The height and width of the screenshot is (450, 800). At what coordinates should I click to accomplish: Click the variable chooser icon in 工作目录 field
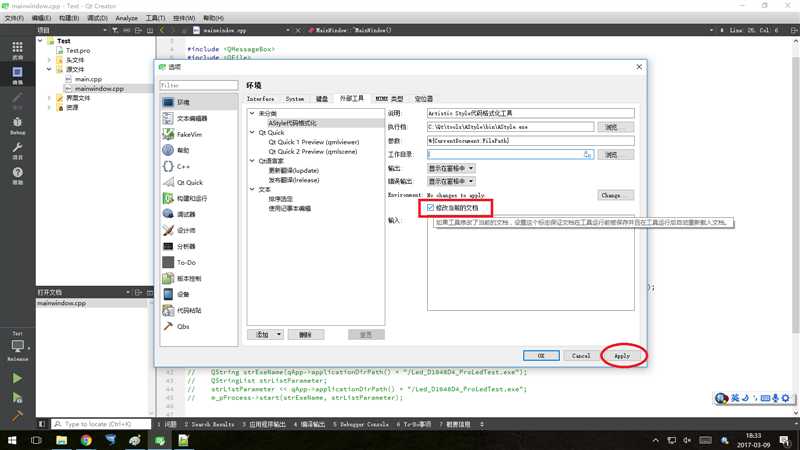tap(587, 154)
